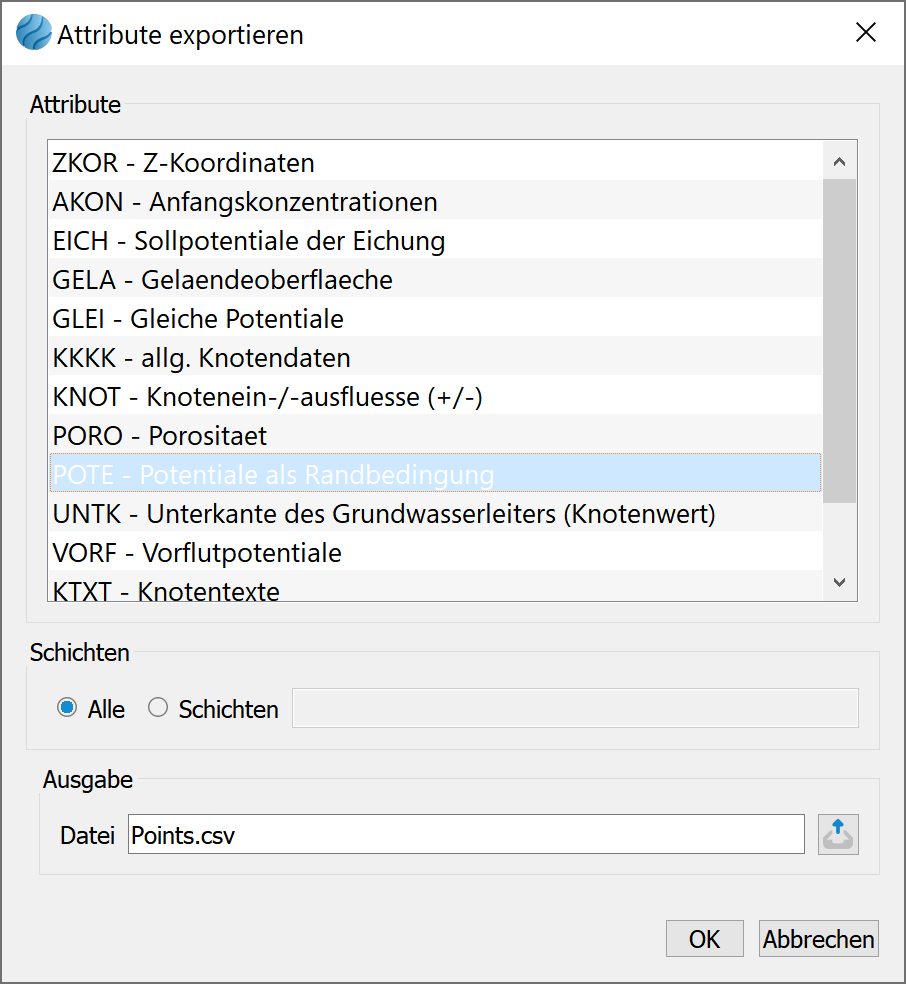906x984 pixels.
Task: Choose EICH - Sollpotentiale der Eichung
Action: pyautogui.click(x=435, y=240)
